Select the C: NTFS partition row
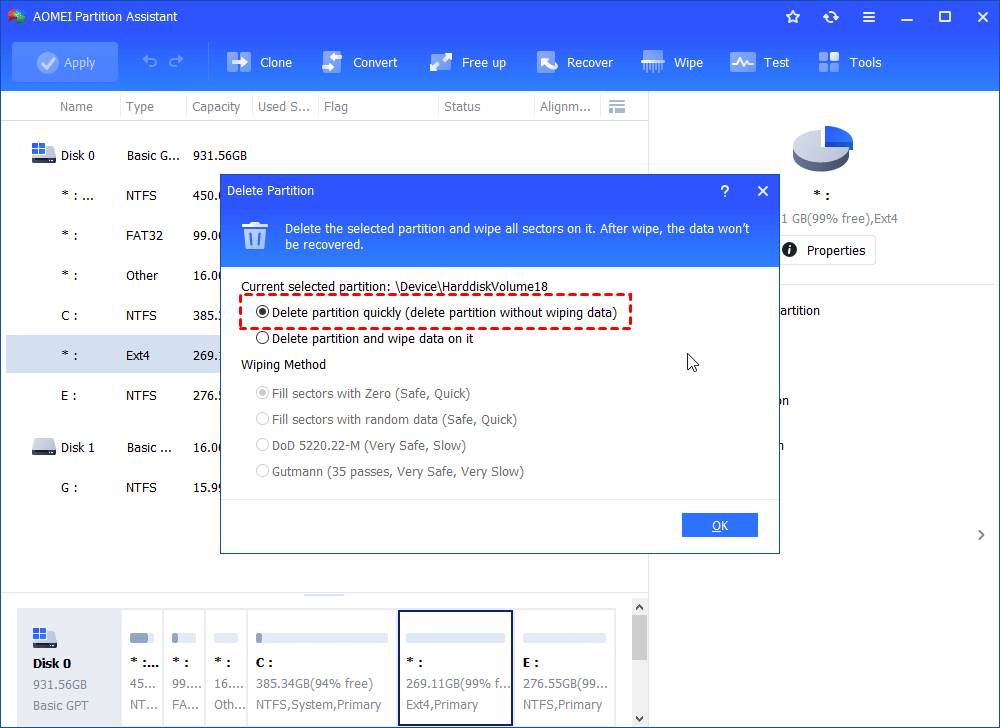Viewport: 1000px width, 728px height. 113,316
